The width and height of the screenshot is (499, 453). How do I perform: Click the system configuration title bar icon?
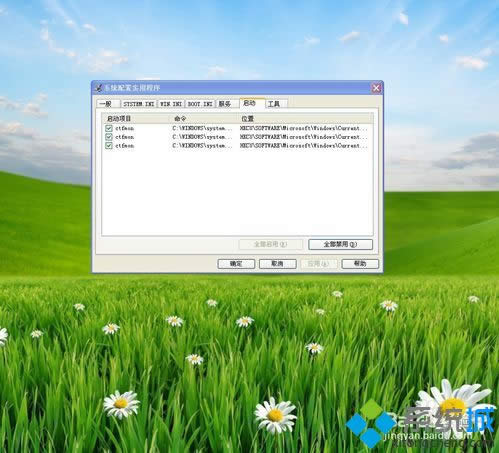tap(98, 88)
